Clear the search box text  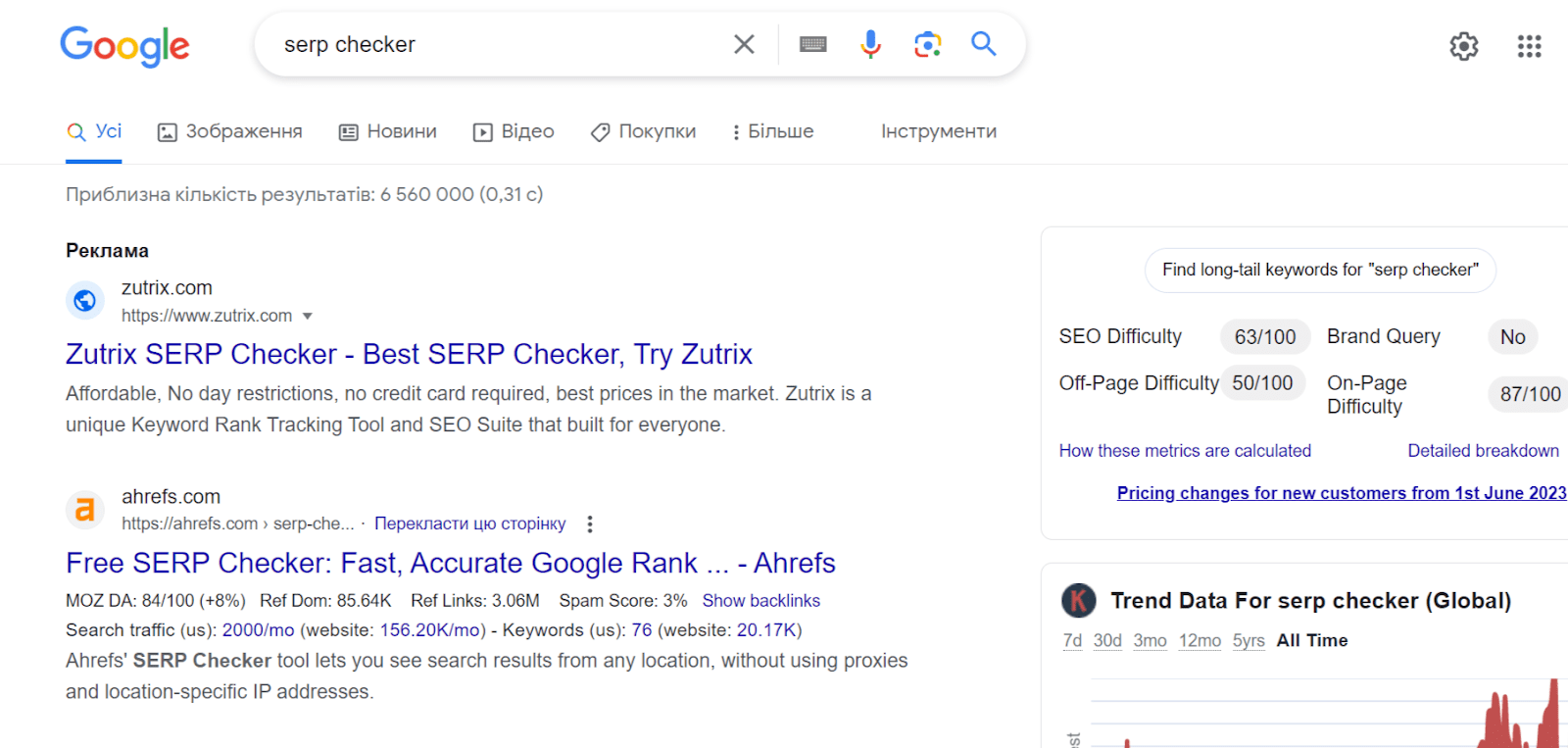pos(744,44)
